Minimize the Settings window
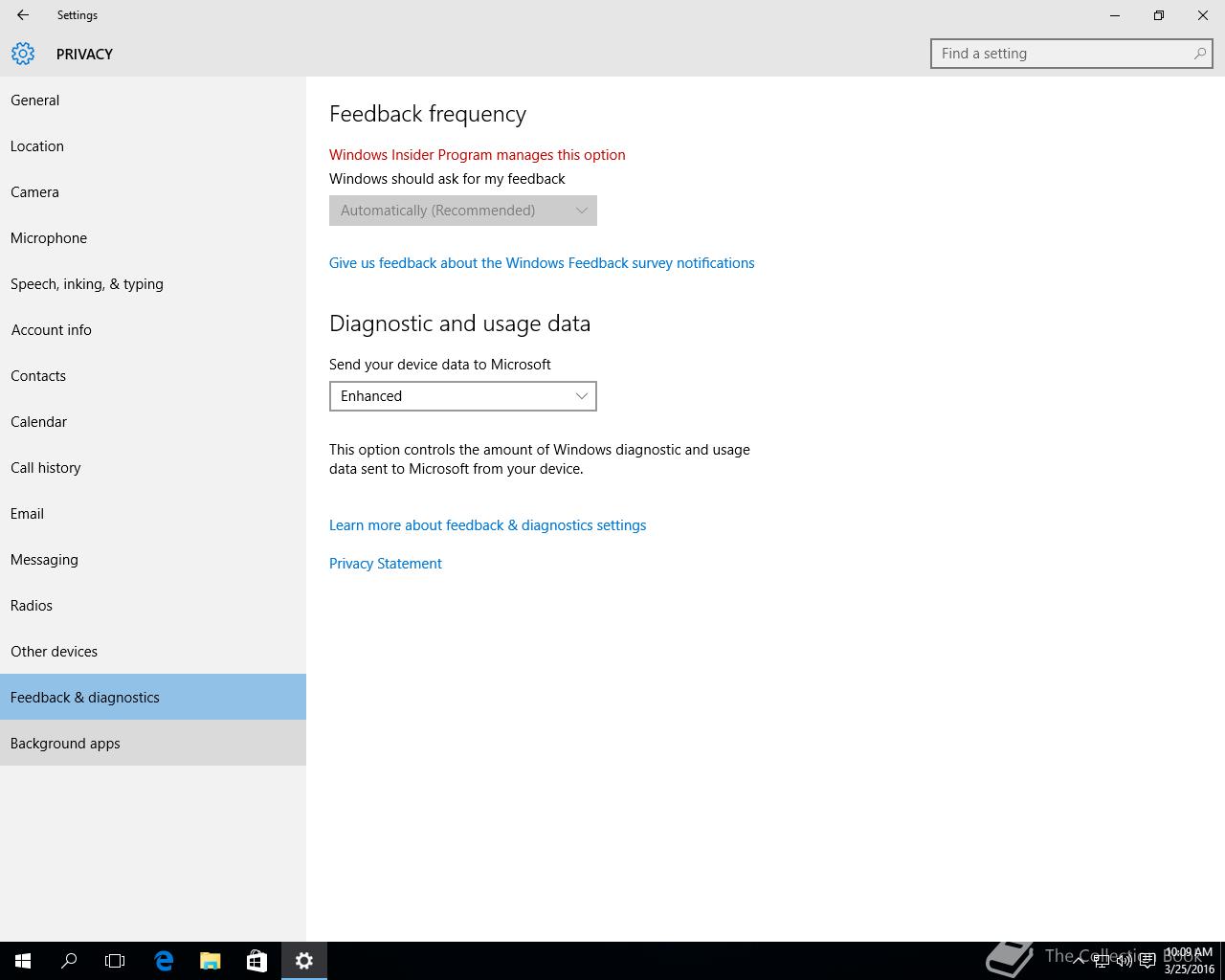This screenshot has height=980, width=1225. point(1115,15)
